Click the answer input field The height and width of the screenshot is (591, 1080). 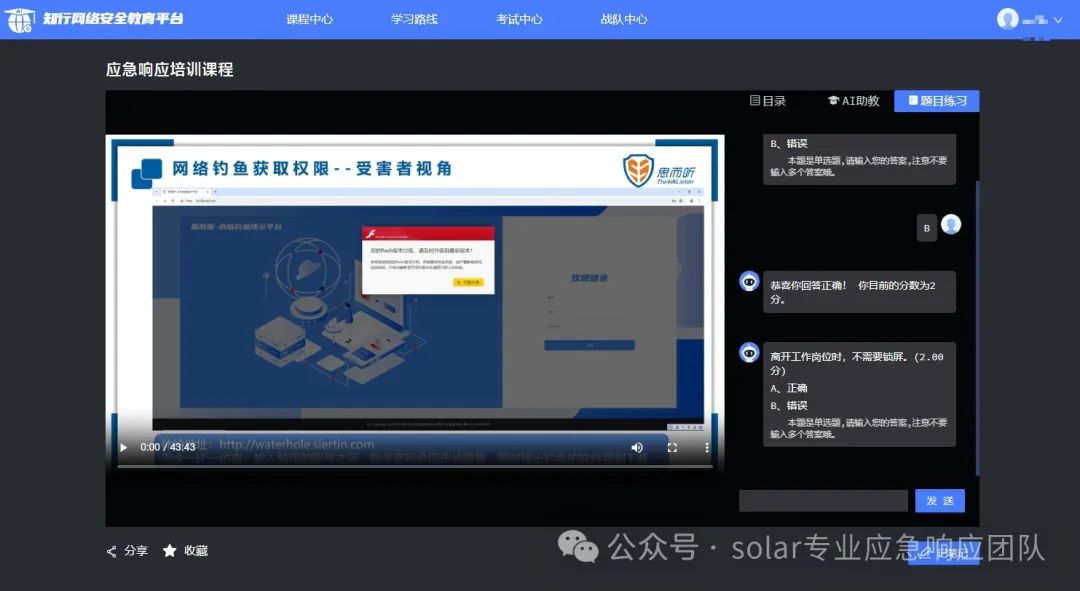(x=823, y=501)
